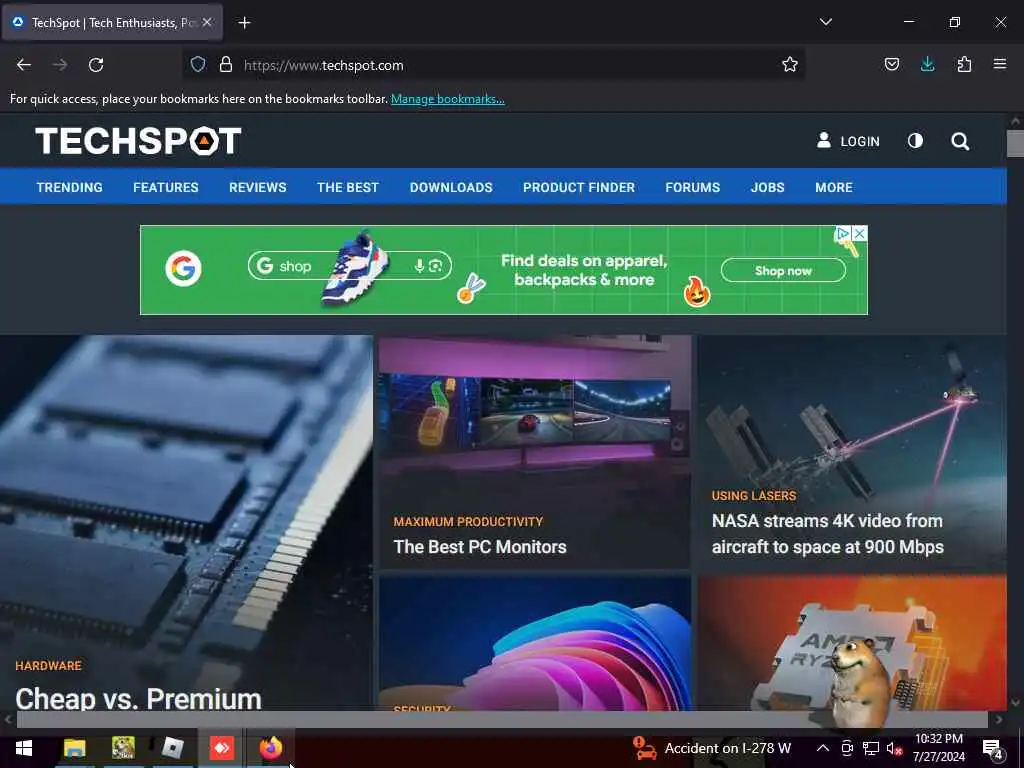Show hidden system tray icons chevron
Viewport: 1024px width, 768px height.
coord(823,748)
